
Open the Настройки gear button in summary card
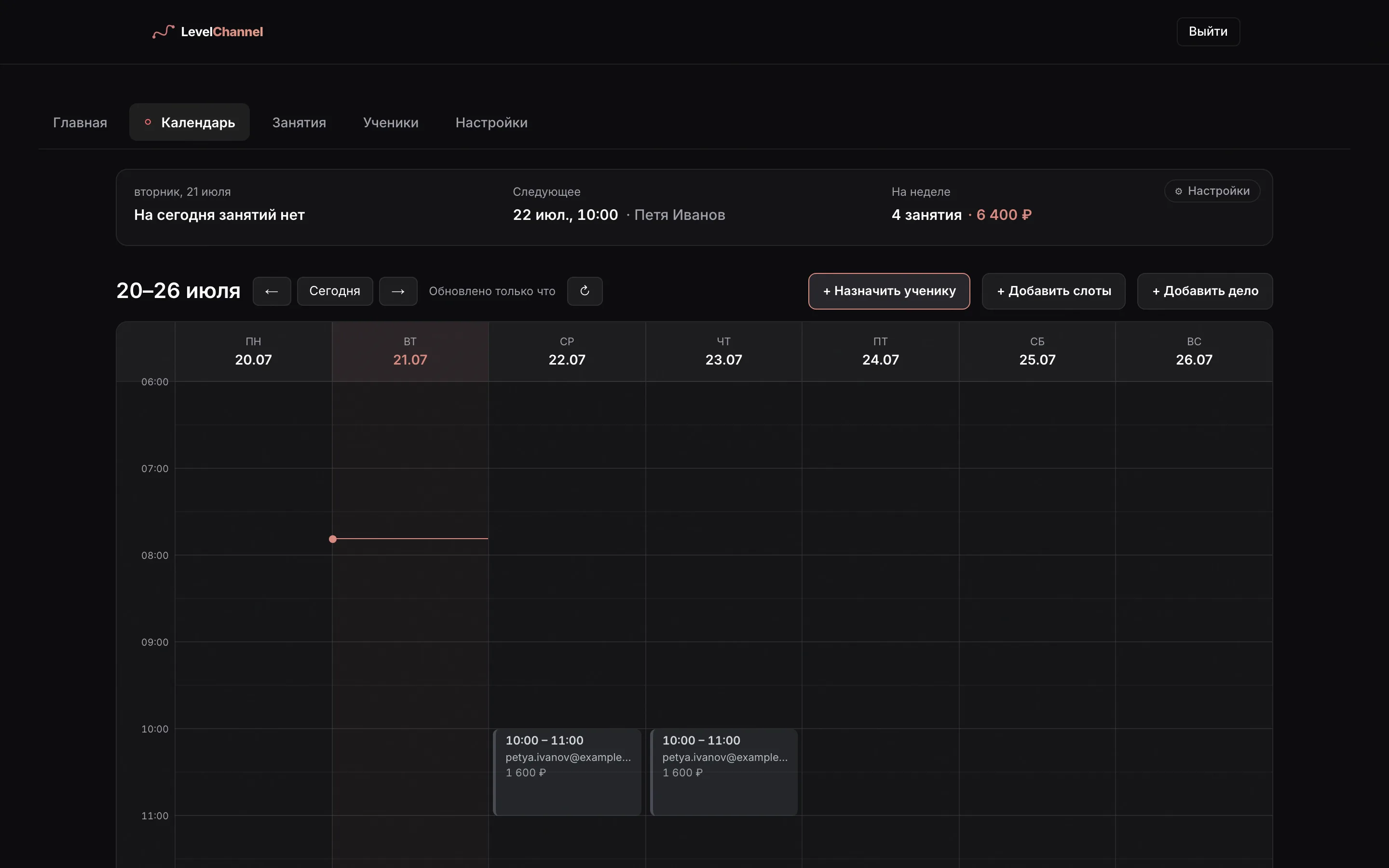pos(1212,191)
